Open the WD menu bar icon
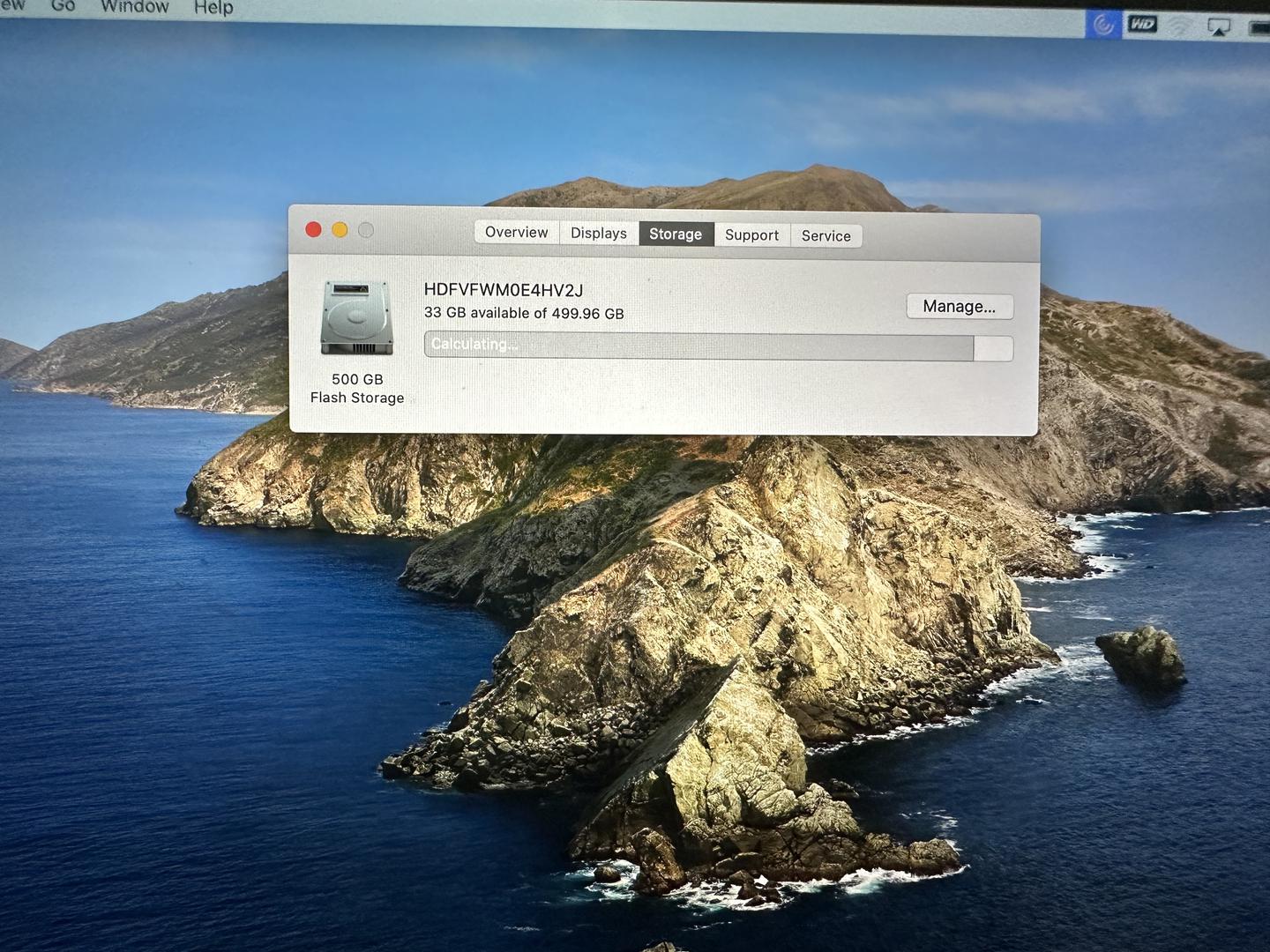Screen dimensions: 1270x952 click(x=1142, y=25)
